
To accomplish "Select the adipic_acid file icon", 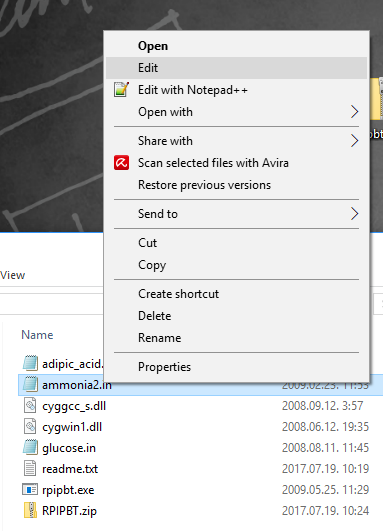I will pos(30,363).
